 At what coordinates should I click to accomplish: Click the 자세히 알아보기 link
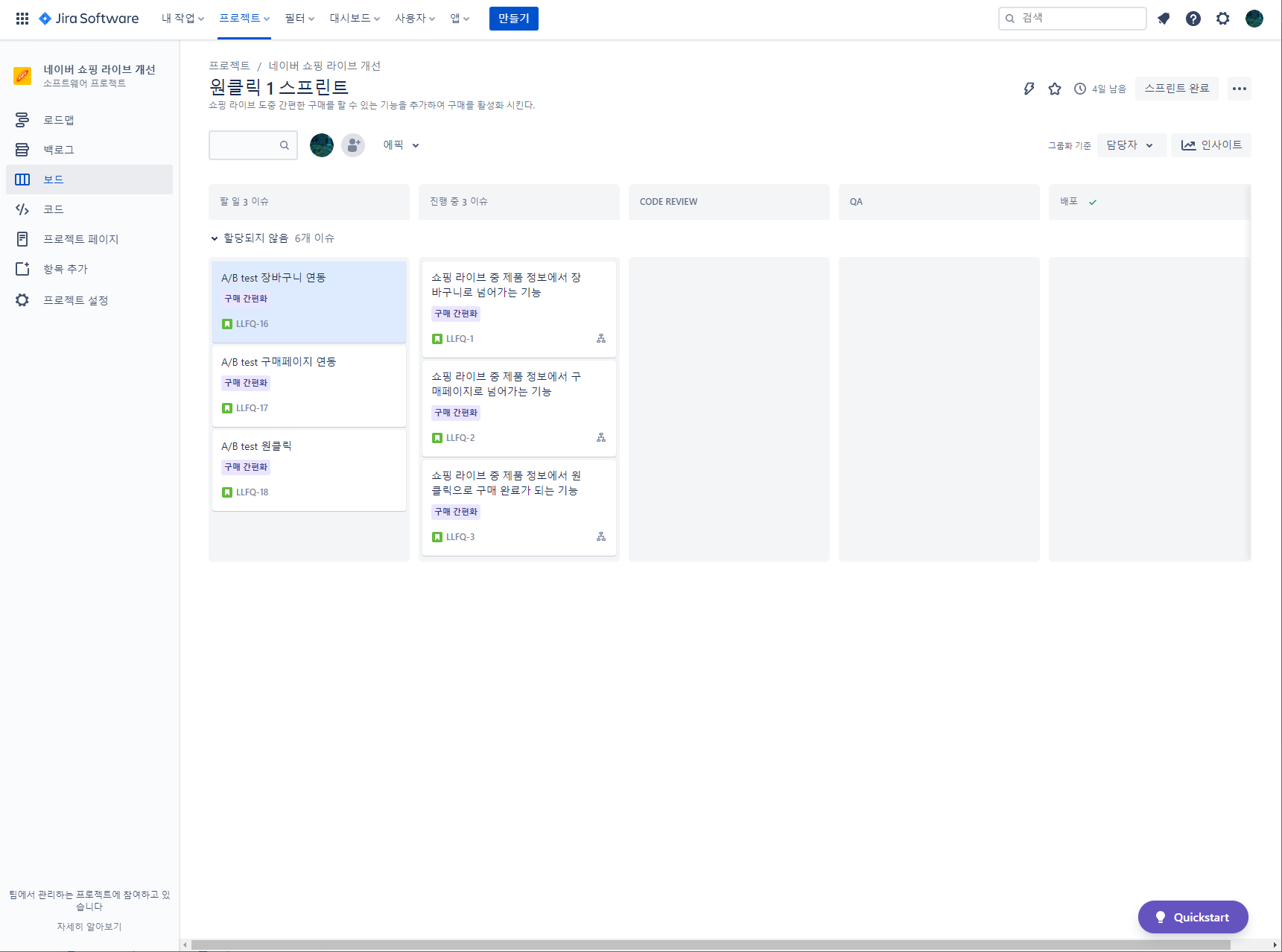coord(89,927)
